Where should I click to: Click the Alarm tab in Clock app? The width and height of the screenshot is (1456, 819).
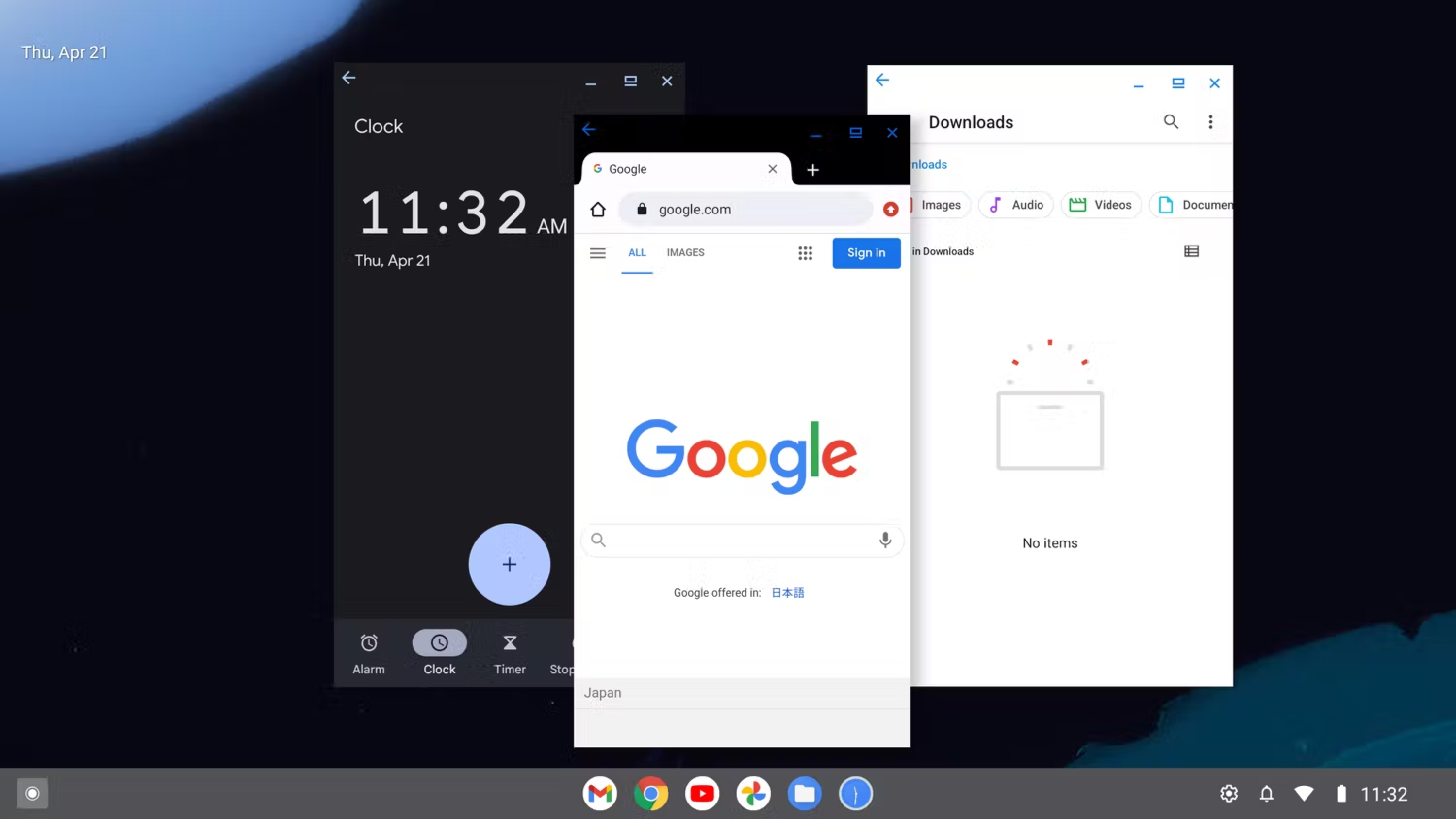point(369,653)
